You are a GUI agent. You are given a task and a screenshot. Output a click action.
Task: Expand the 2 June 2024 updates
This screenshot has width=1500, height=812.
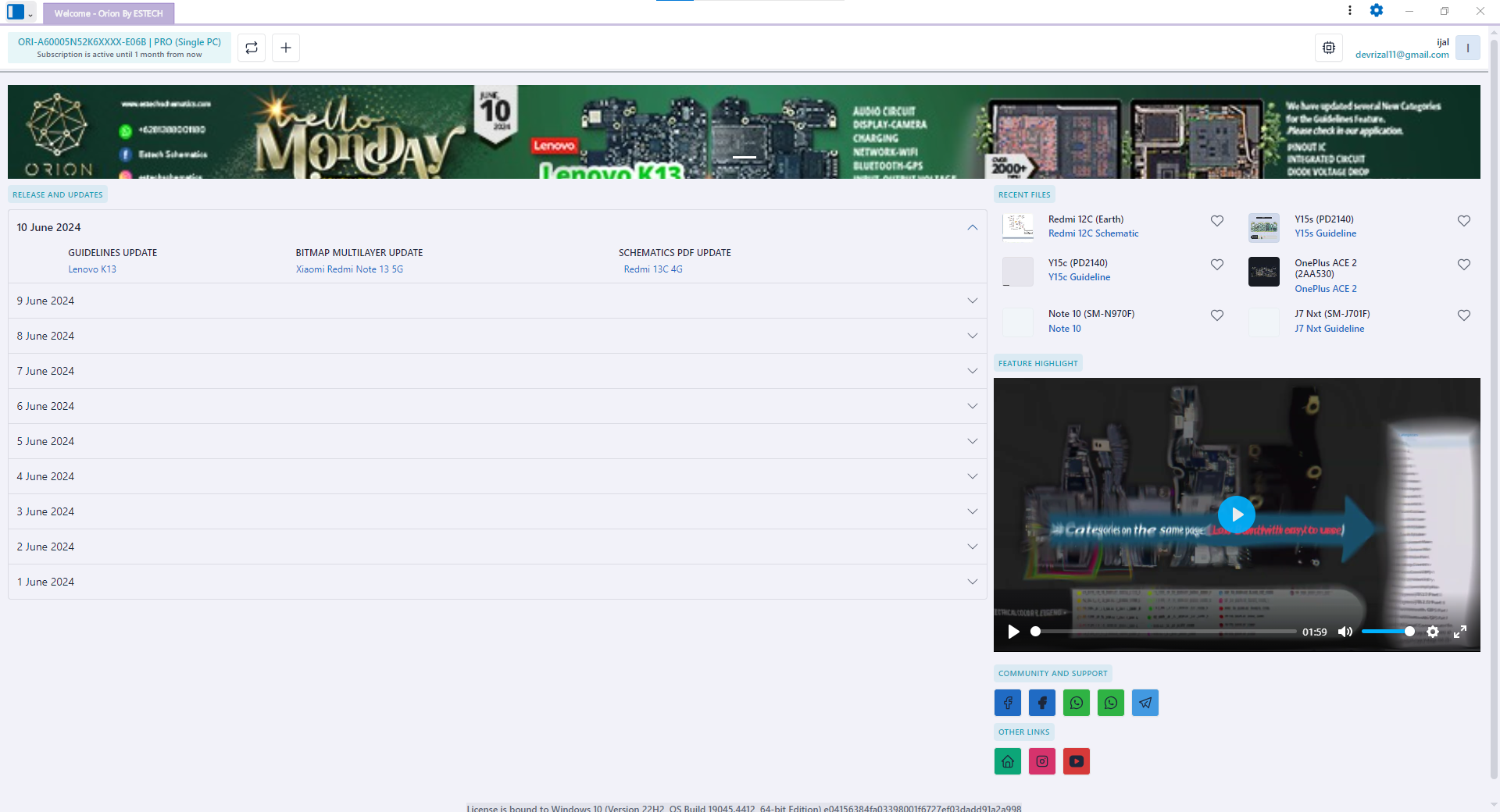click(x=498, y=547)
